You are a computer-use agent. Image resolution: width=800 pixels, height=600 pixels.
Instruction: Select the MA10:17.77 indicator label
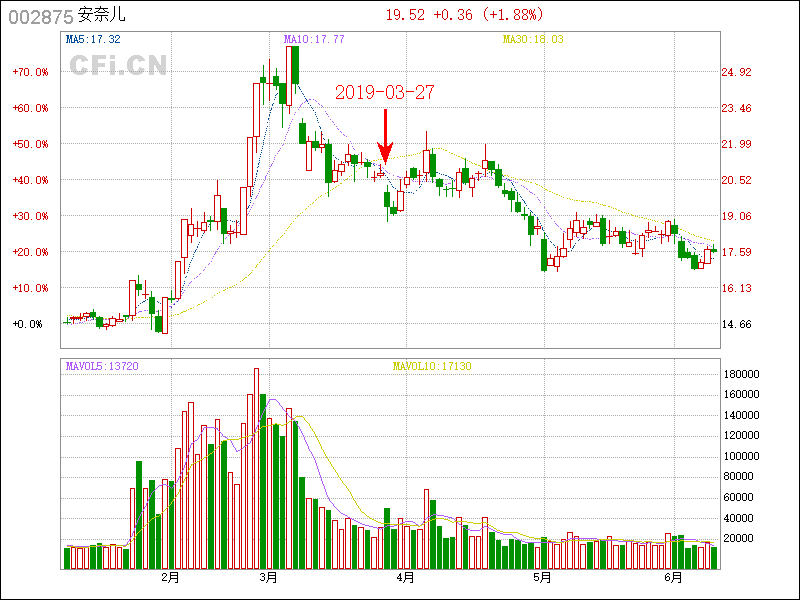pyautogui.click(x=315, y=39)
